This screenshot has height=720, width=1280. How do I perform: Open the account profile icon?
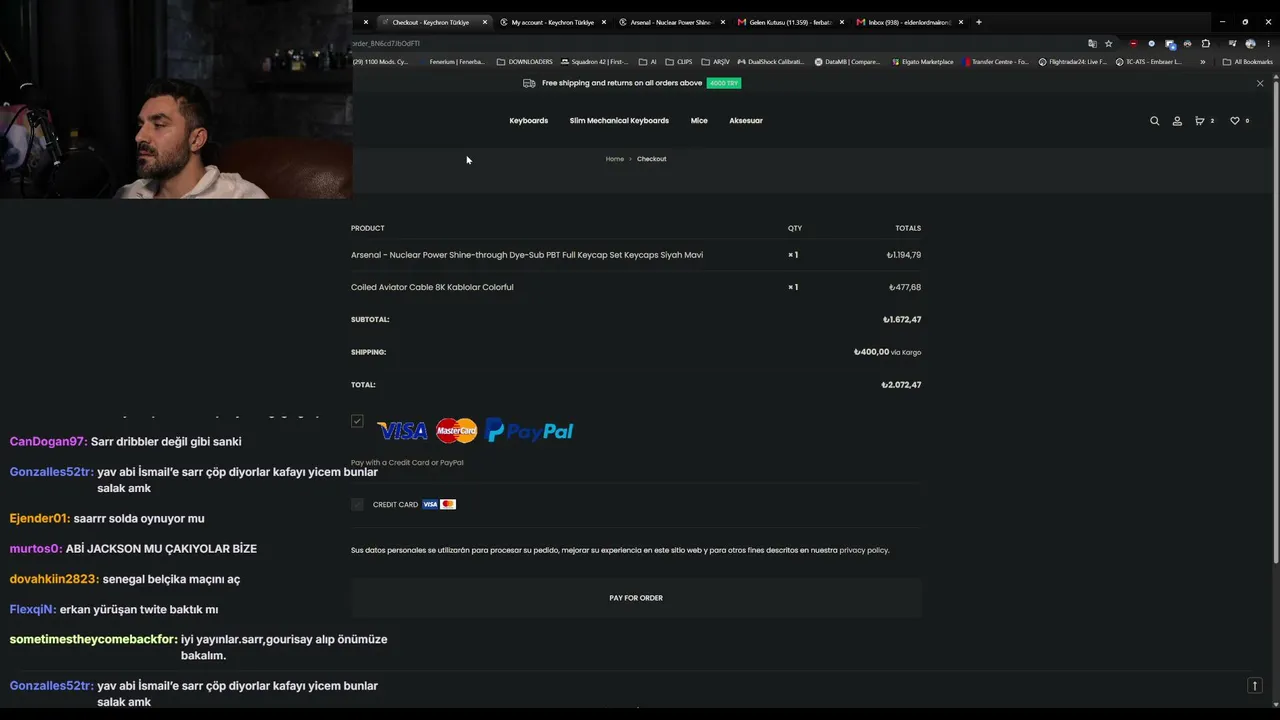(x=1177, y=121)
